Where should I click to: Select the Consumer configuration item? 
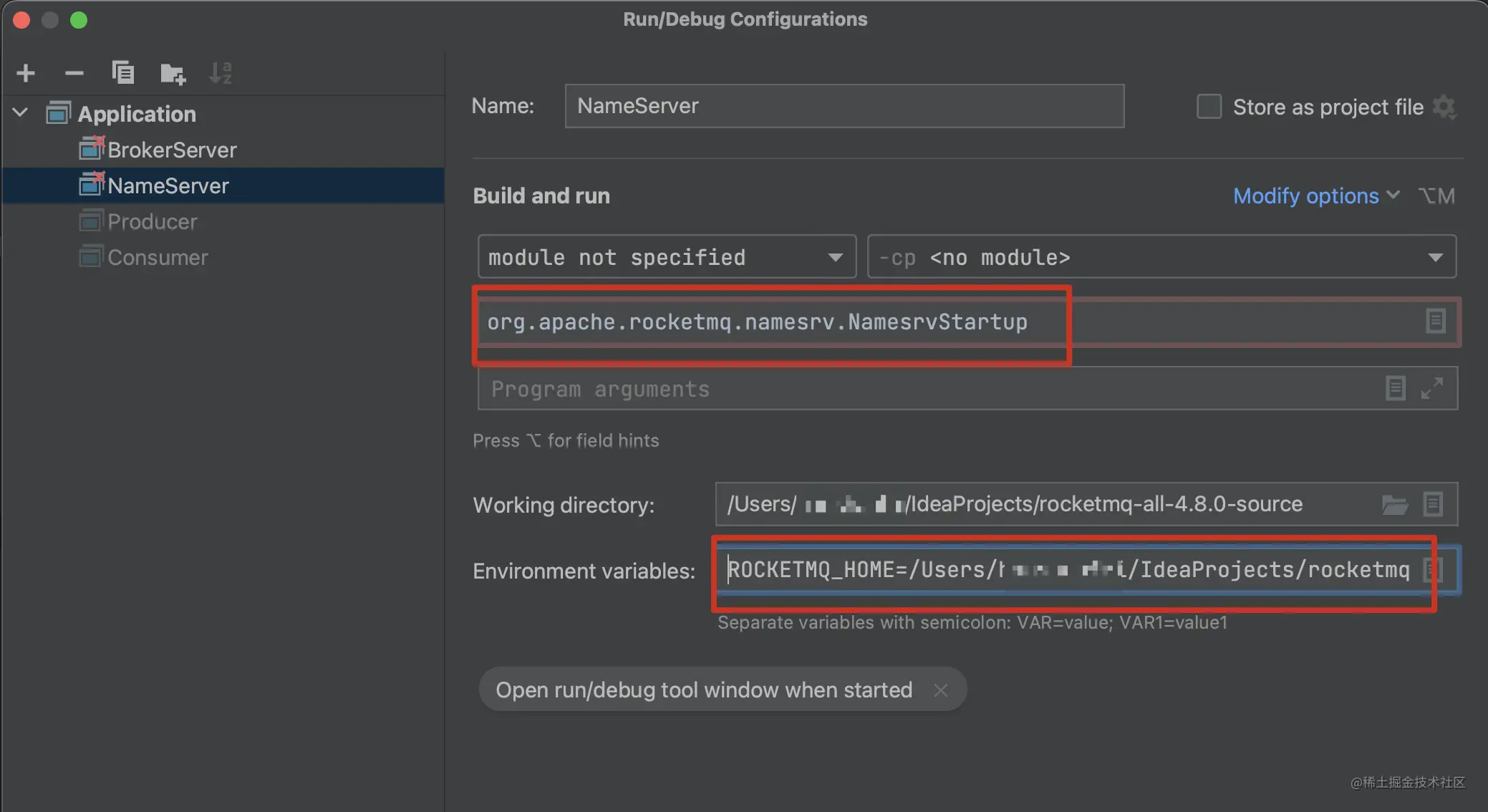pyautogui.click(x=158, y=257)
